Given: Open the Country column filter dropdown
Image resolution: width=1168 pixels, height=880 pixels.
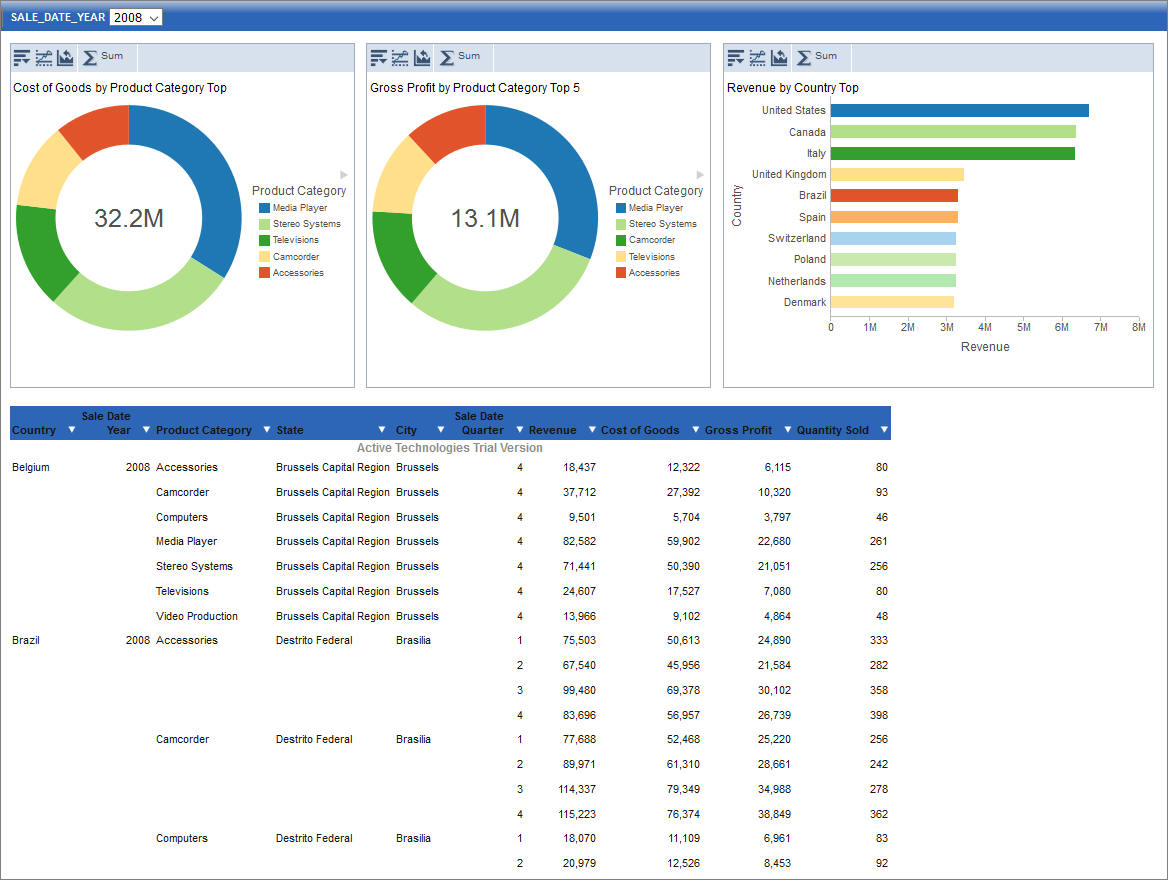Looking at the screenshot, I should tap(70, 429).
